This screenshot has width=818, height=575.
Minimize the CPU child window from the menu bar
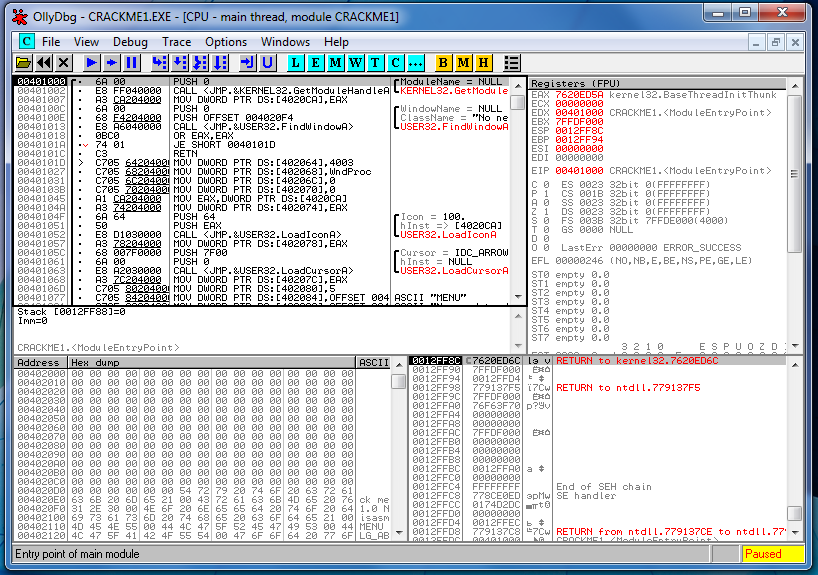(756, 42)
